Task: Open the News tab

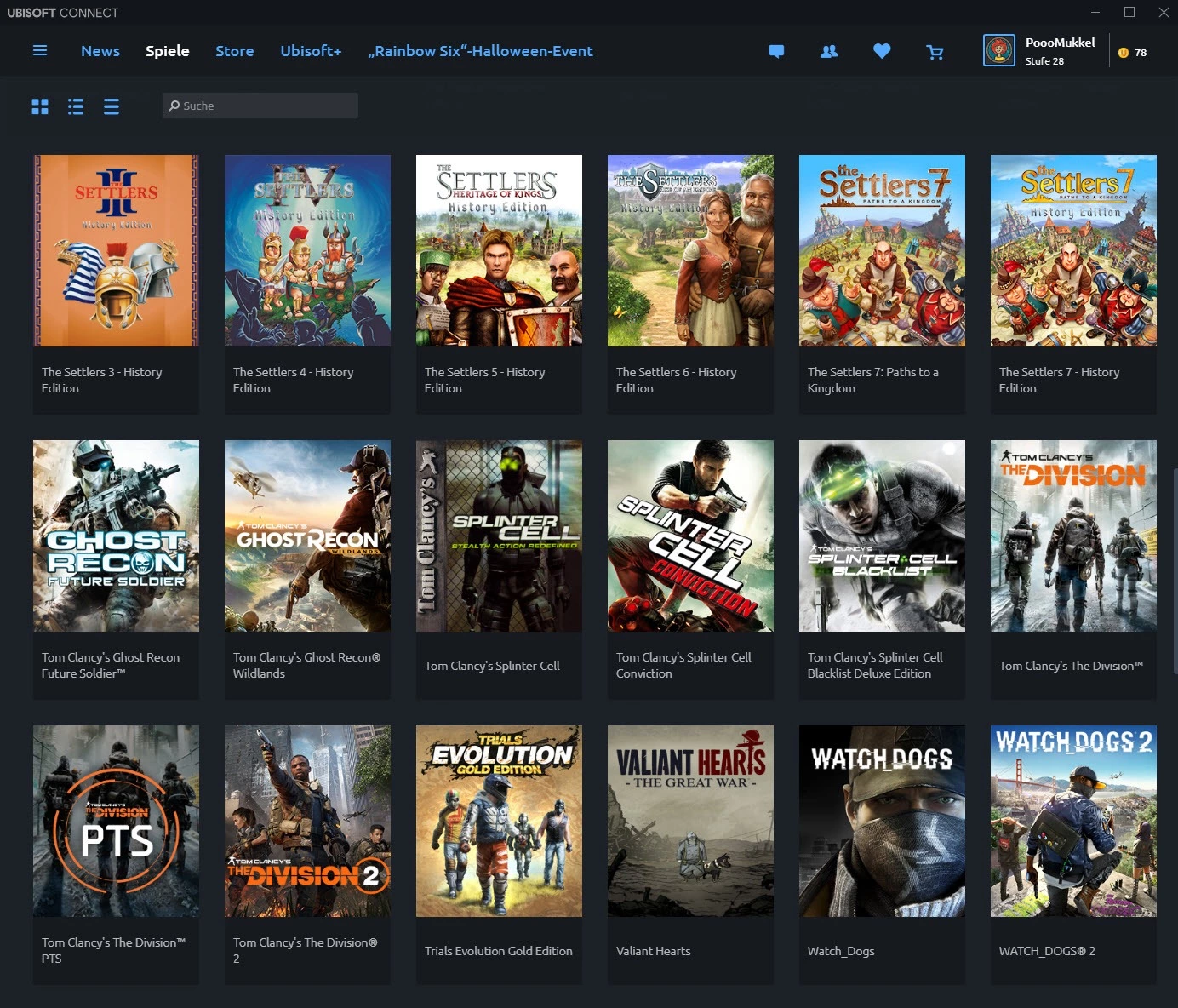Action: [100, 51]
